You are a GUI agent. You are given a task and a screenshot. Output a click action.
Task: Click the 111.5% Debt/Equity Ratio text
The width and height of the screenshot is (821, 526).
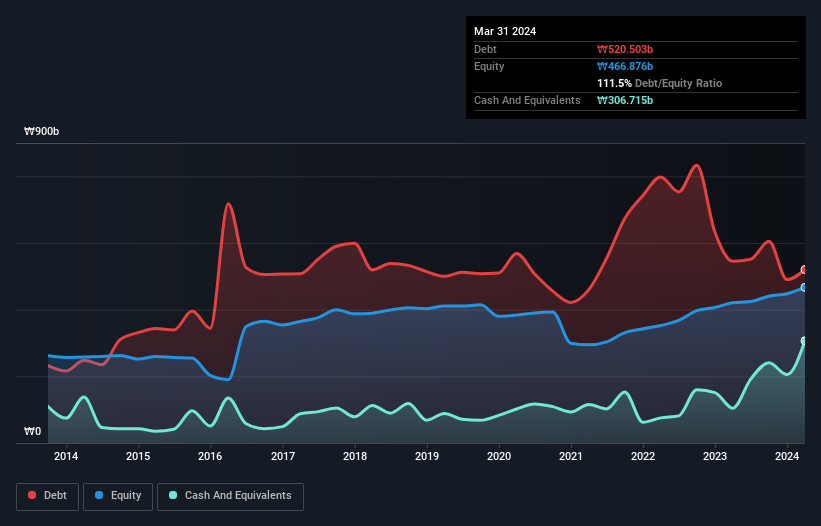[x=660, y=83]
